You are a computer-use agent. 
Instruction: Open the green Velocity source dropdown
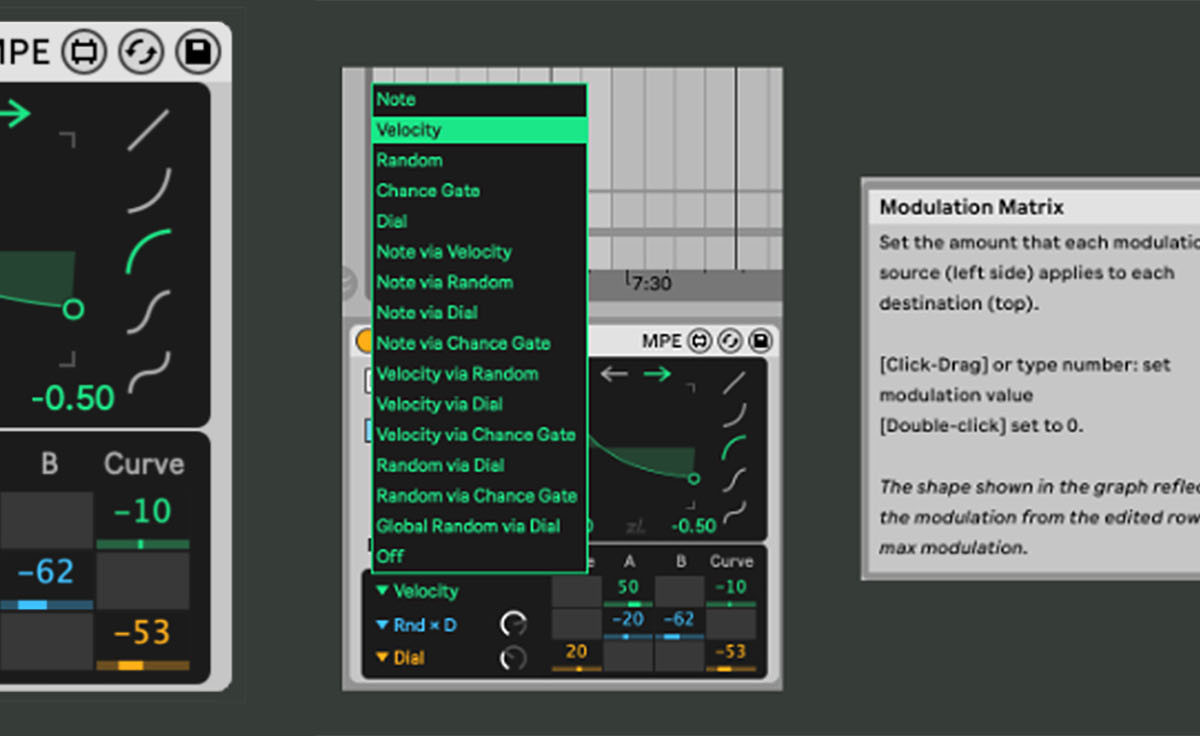point(418,591)
